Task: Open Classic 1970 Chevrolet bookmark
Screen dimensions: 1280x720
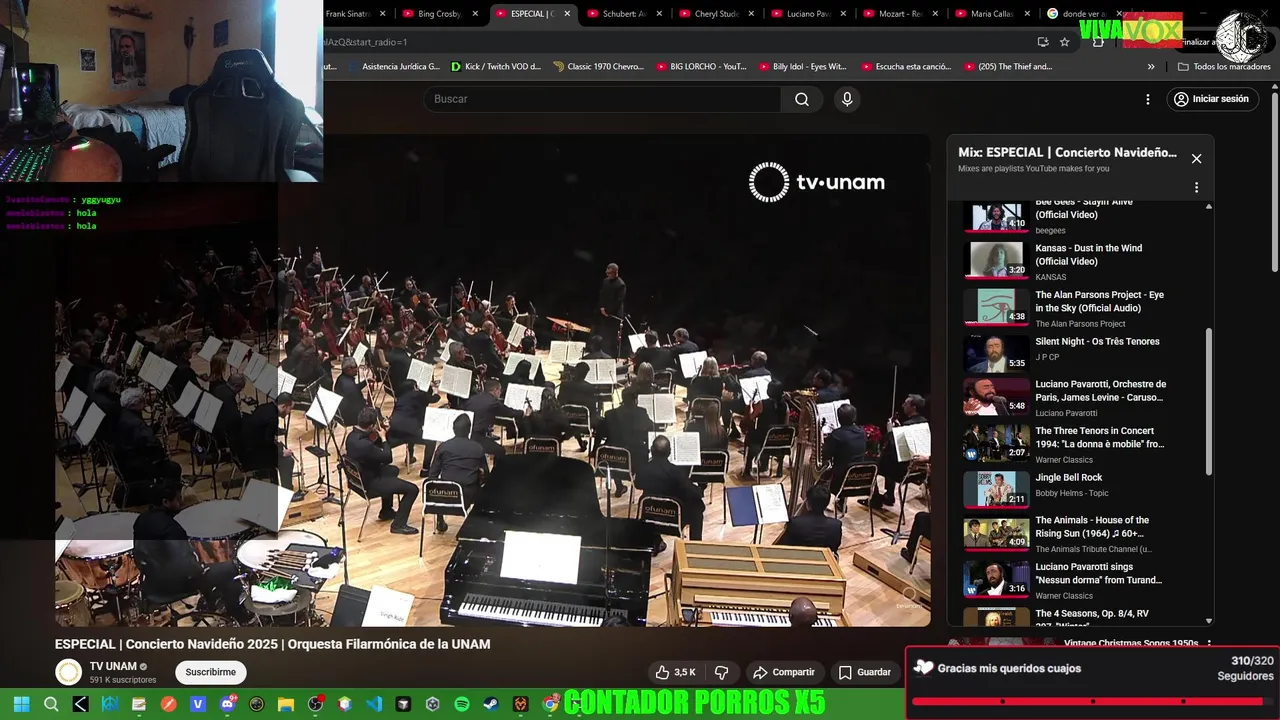Action: tap(598, 67)
